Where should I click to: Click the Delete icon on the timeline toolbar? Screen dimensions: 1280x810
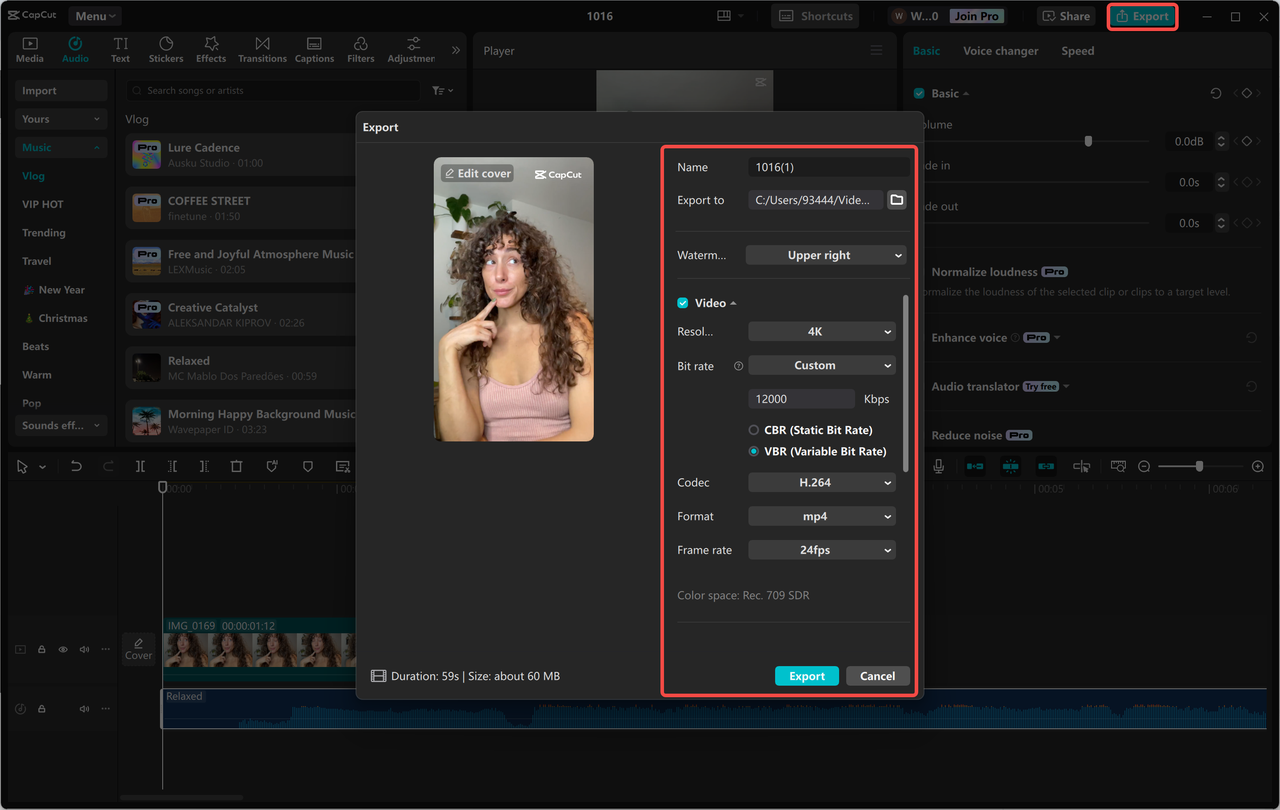[236, 466]
